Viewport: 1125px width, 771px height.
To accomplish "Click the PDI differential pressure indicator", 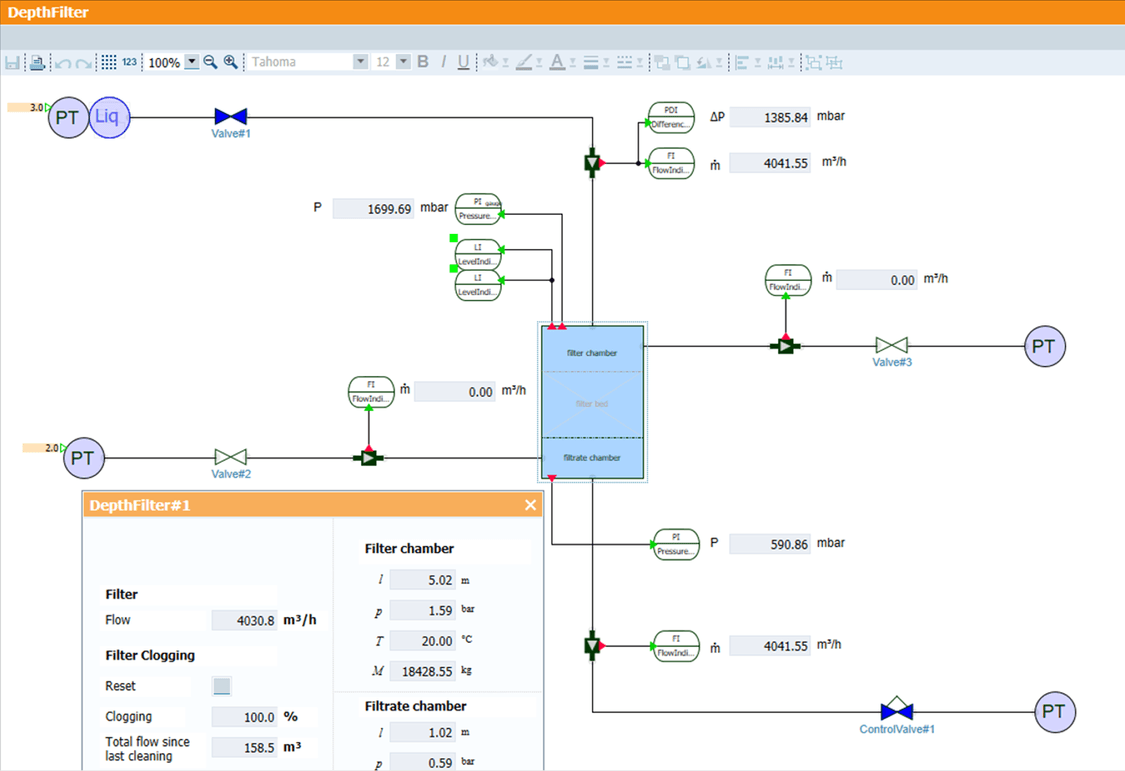I will pyautogui.click(x=670, y=117).
